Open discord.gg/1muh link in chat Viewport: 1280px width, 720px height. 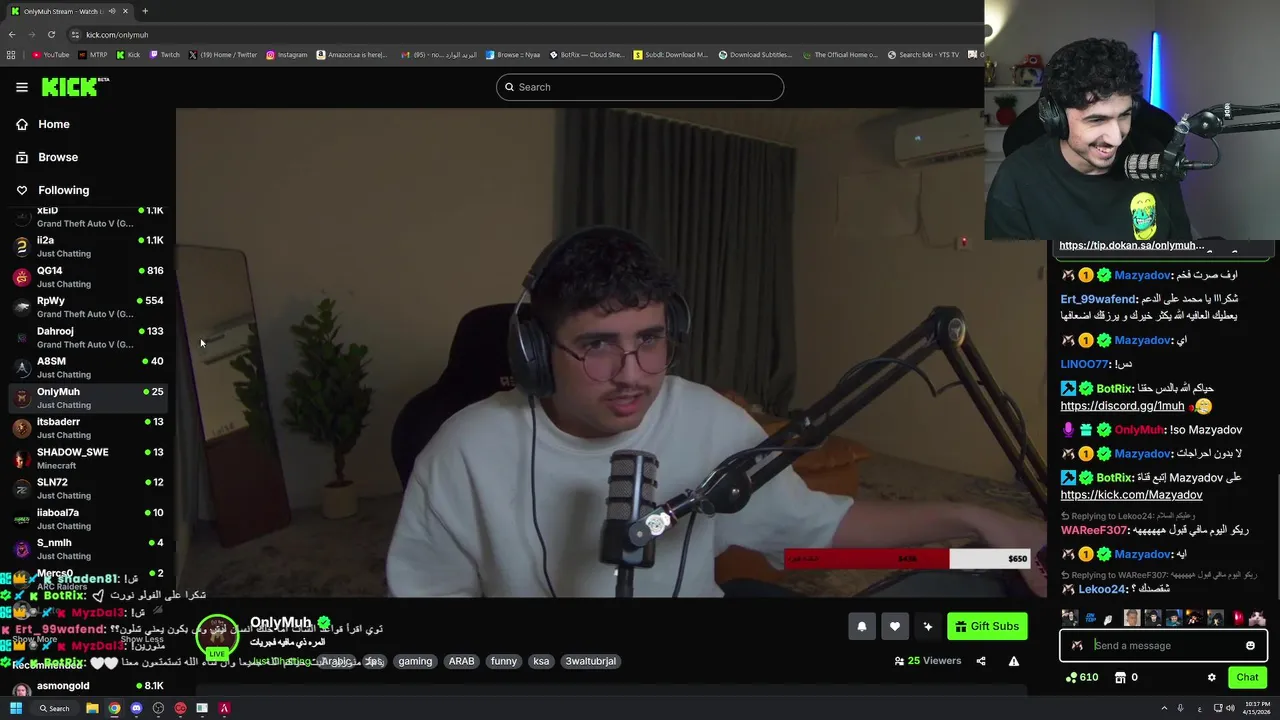pos(1122,406)
